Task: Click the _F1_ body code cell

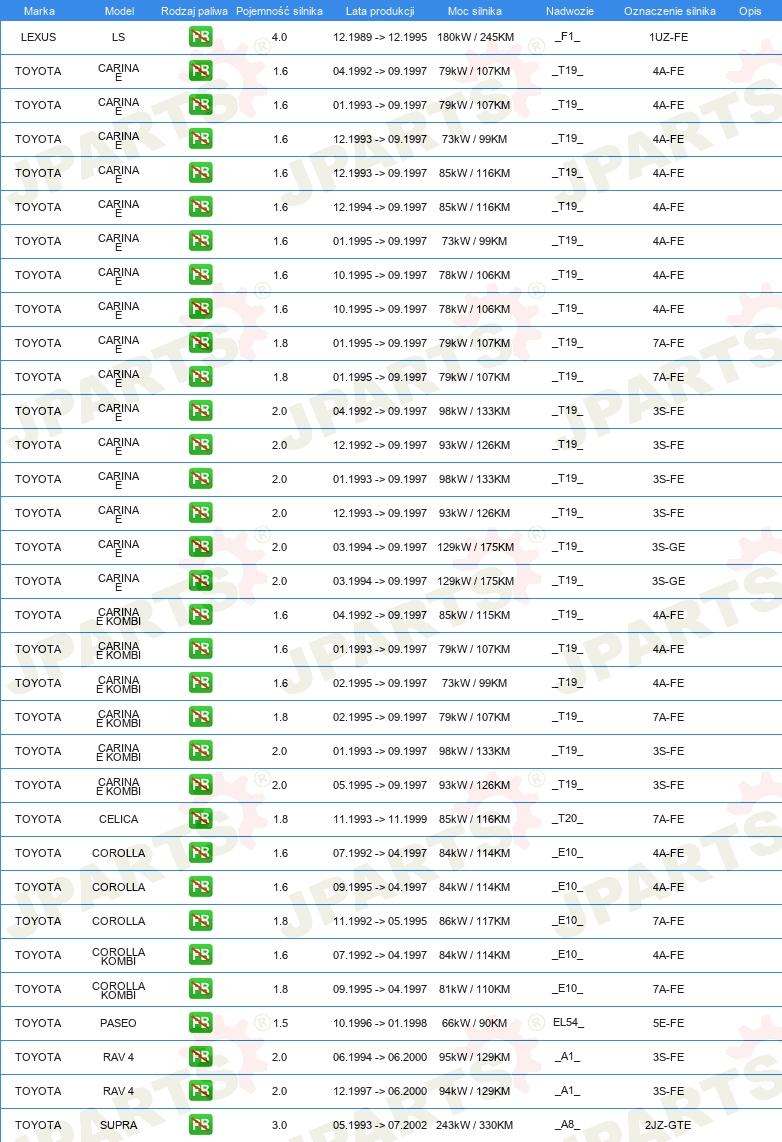Action: point(567,36)
